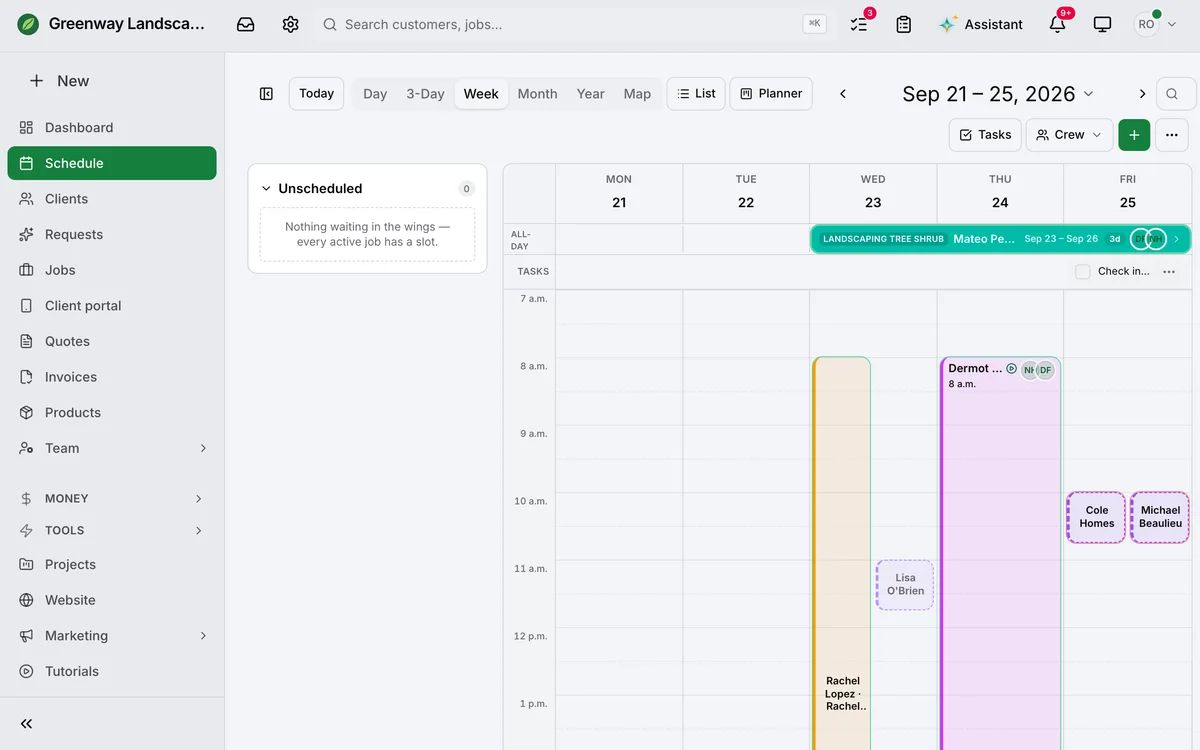Image resolution: width=1200 pixels, height=750 pixels.
Task: Open the Planner button
Action: [x=771, y=94]
